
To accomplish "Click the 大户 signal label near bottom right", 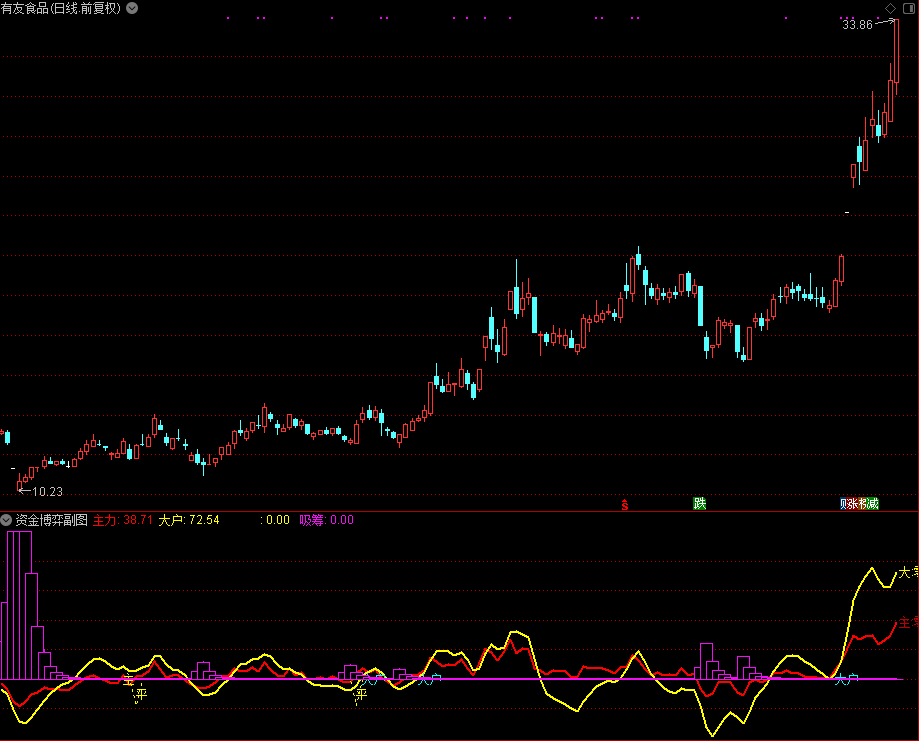I will tap(846, 680).
